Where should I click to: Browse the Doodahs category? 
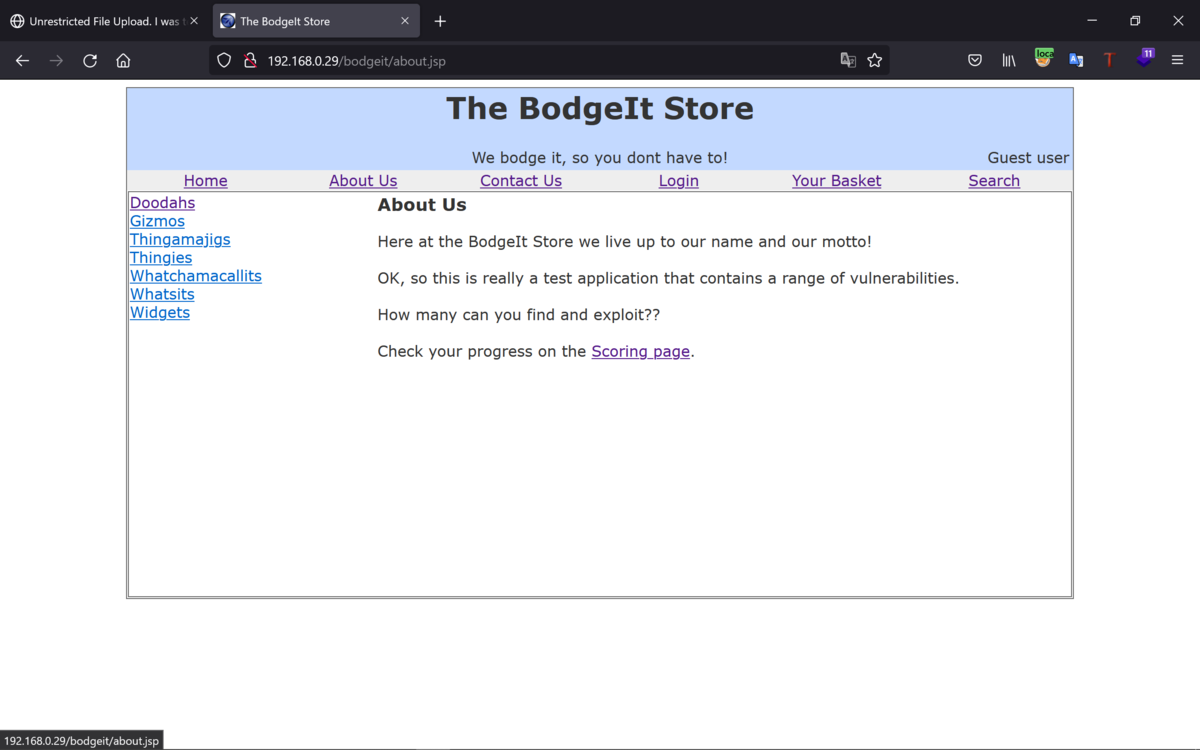[x=162, y=203]
